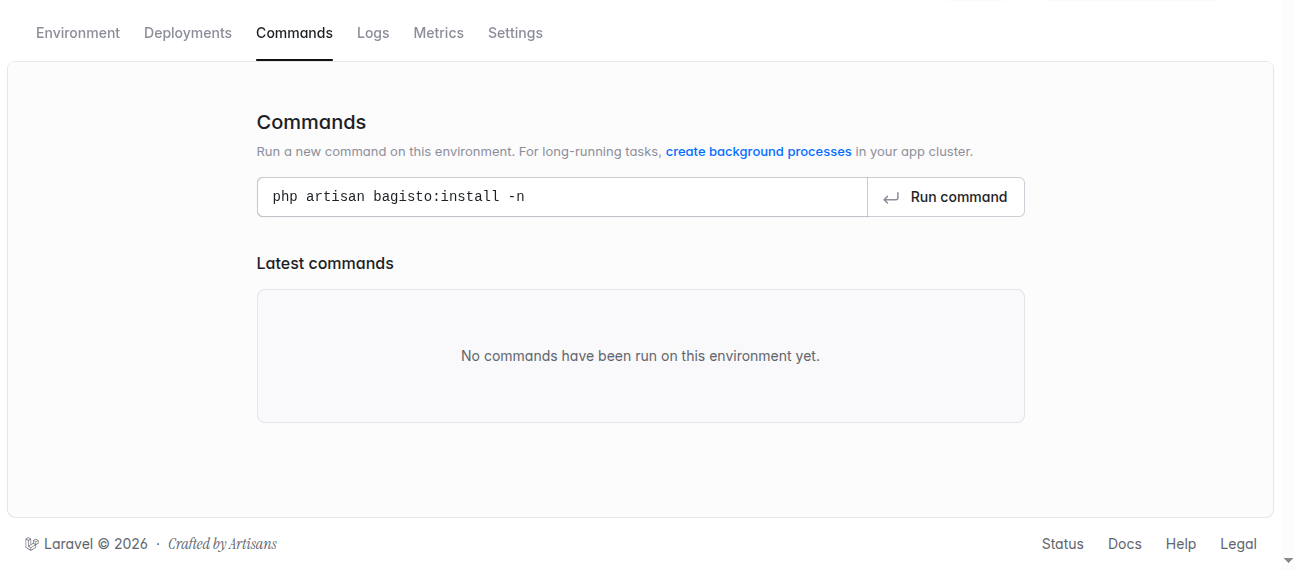
Task: Open the Status footer link
Action: 1063,544
